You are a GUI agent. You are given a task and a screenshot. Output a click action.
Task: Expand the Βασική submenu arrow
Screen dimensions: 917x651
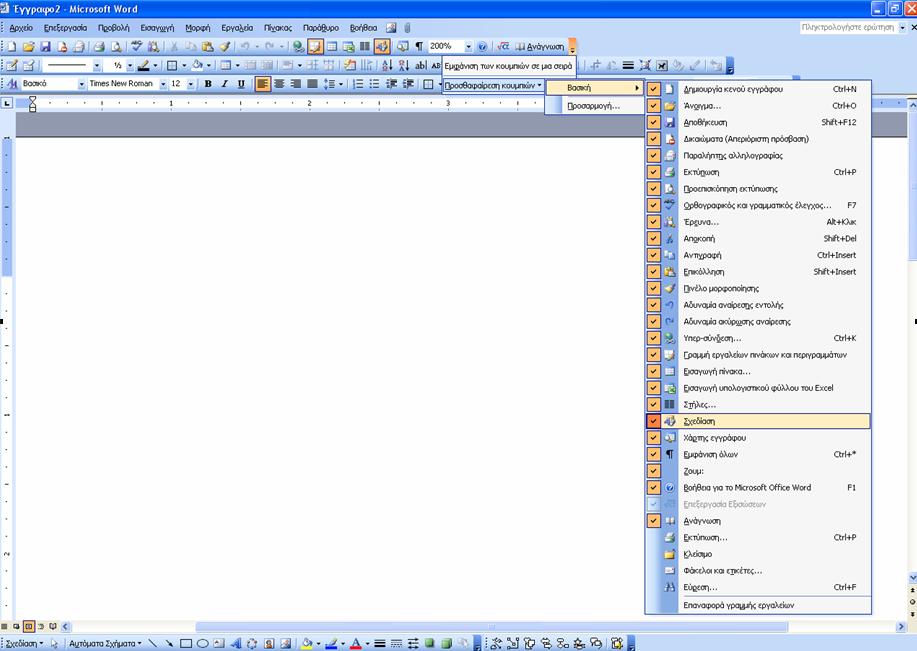coord(637,88)
